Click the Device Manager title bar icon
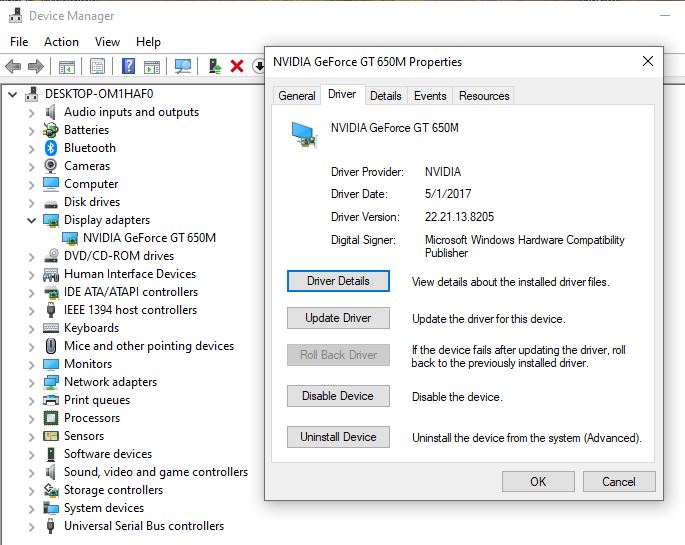Screen dimensions: 685x545 pos(16,16)
